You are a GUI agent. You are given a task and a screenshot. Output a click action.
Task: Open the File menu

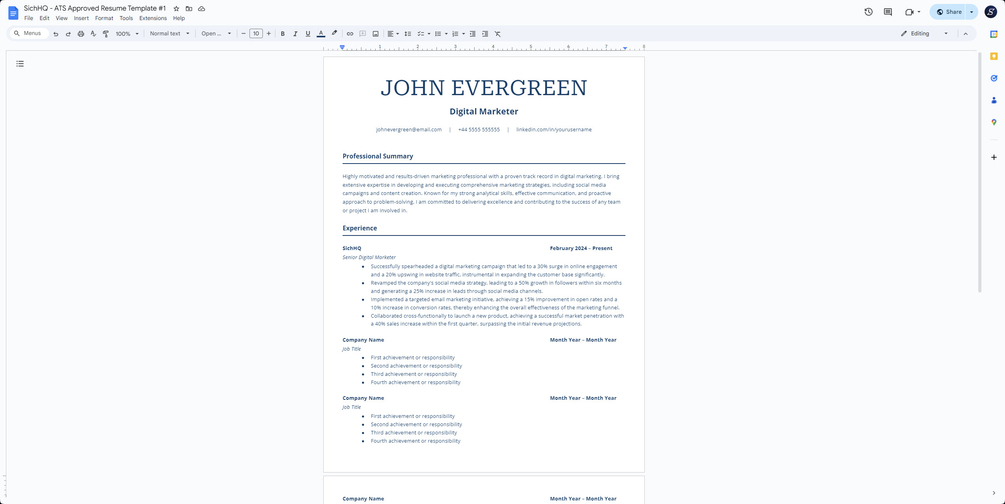[28, 18]
